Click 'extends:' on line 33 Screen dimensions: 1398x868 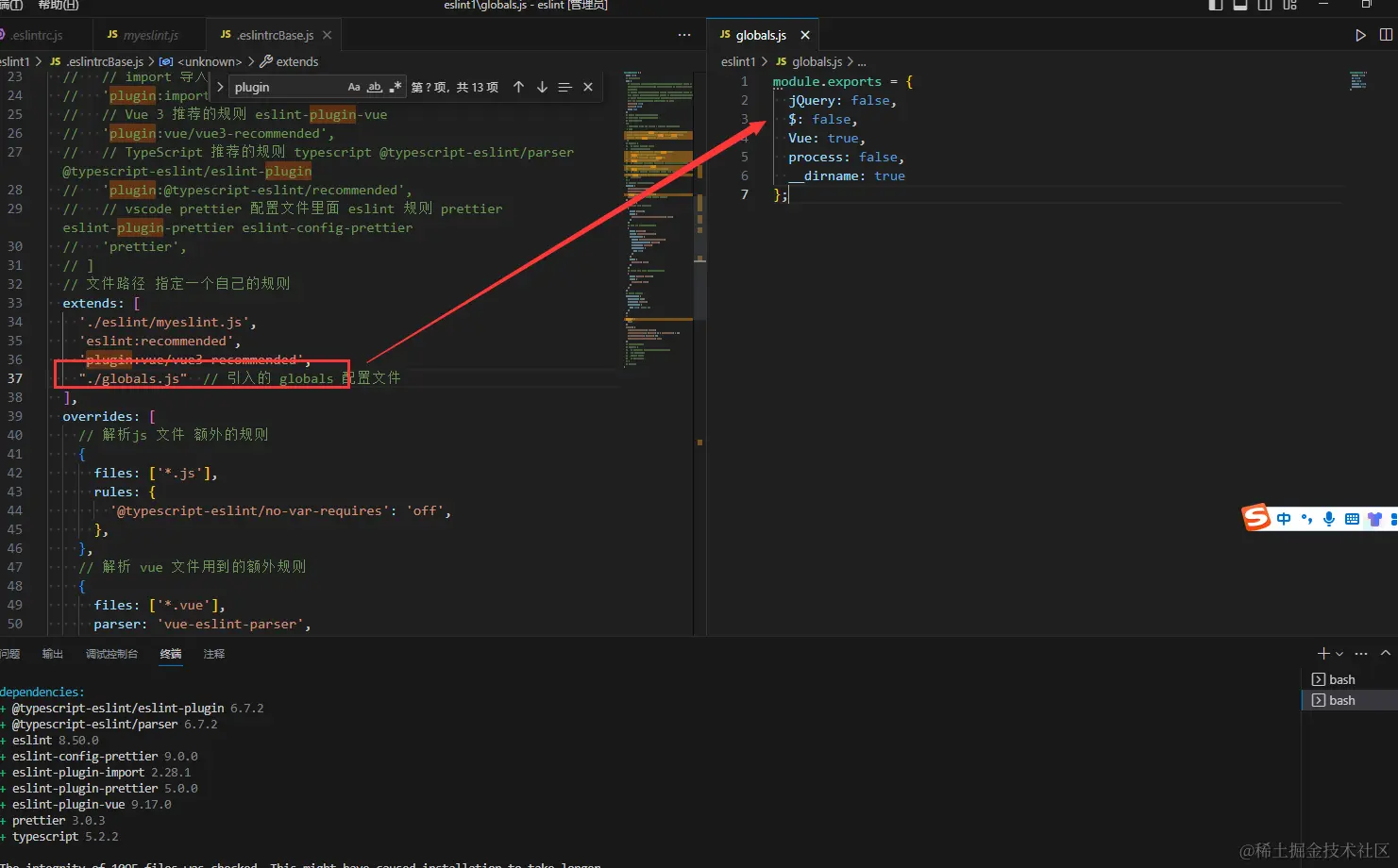pyautogui.click(x=93, y=303)
